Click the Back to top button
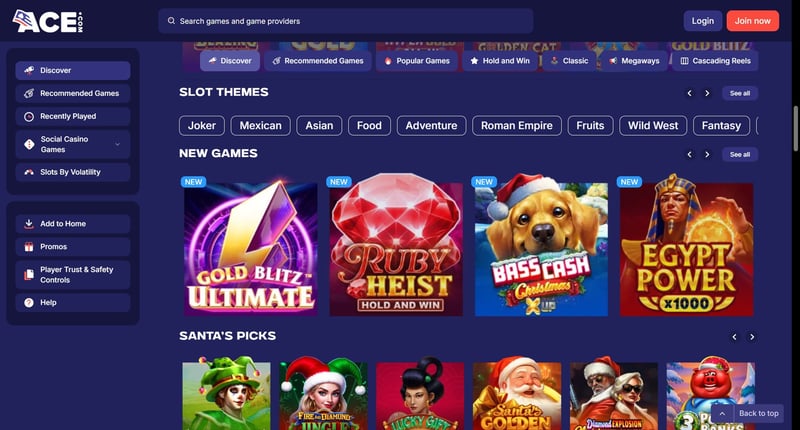This screenshot has height=430, width=800. (x=747, y=413)
